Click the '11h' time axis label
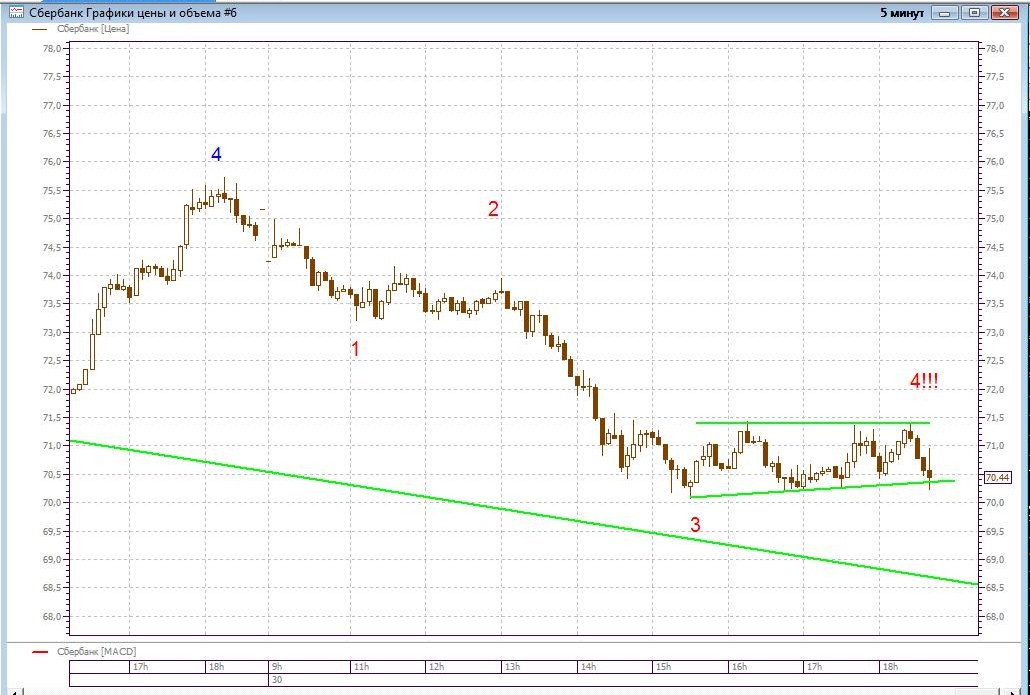 tap(361, 667)
